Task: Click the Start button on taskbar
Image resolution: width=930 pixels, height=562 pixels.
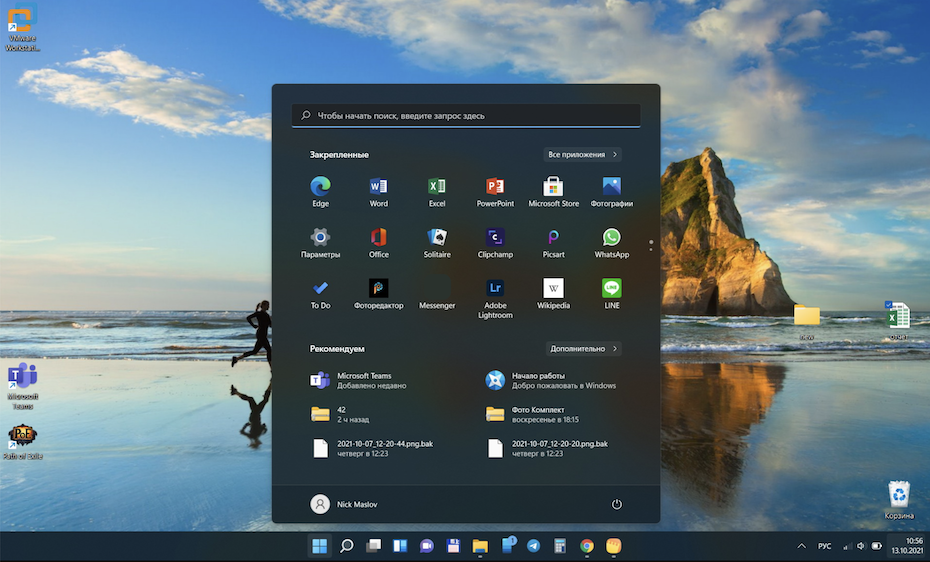Action: tap(319, 546)
